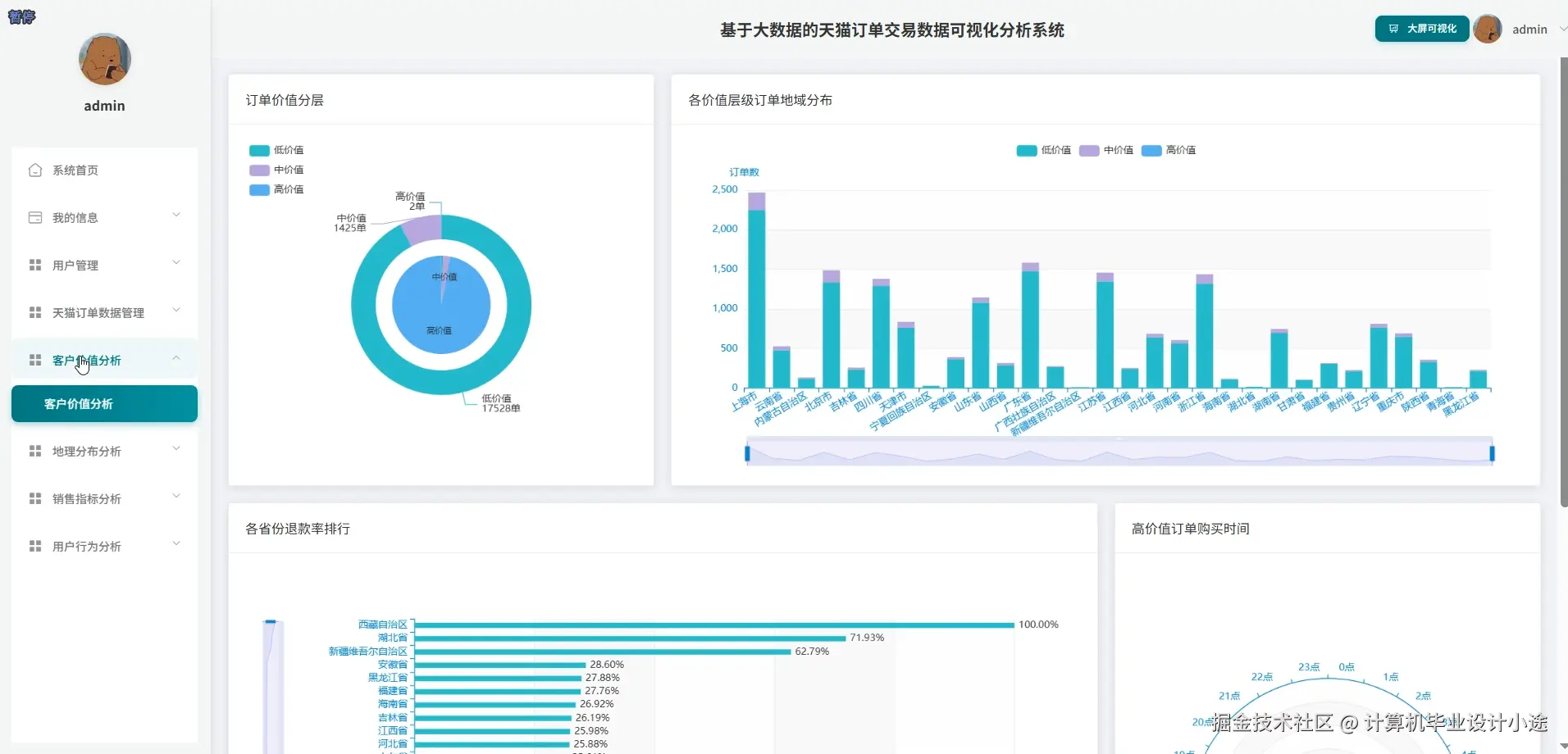Click the right handle of bar chart zoom slider
This screenshot has width=1568, height=754.
(x=1492, y=453)
